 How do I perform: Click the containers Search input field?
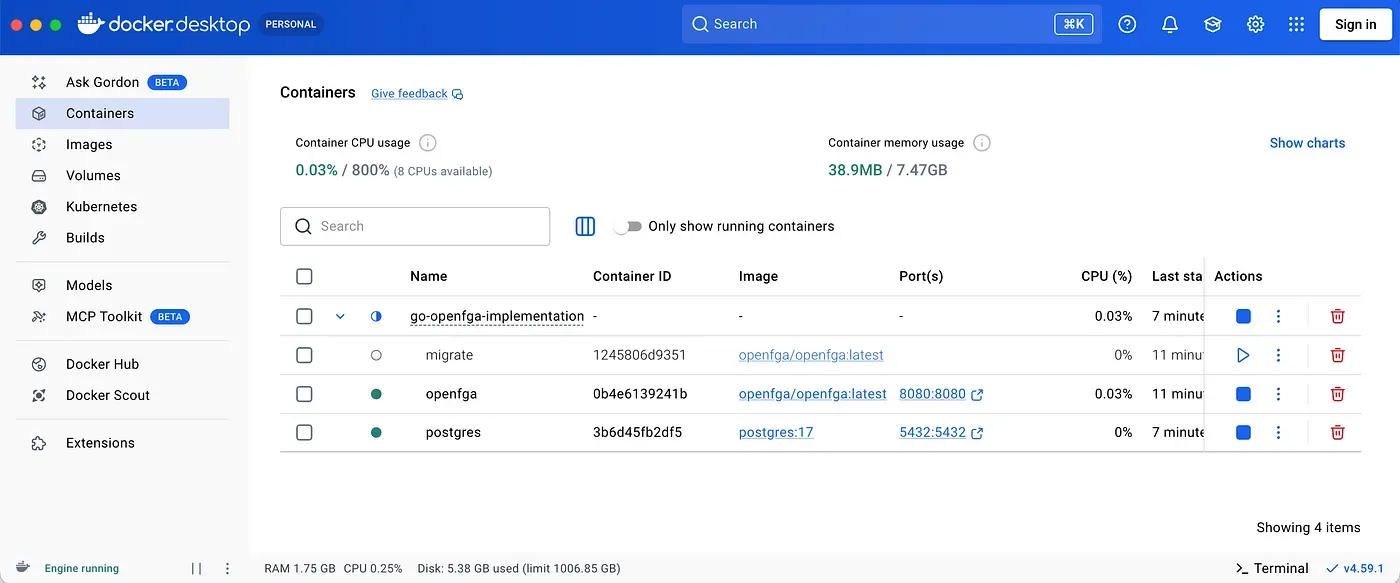(415, 226)
